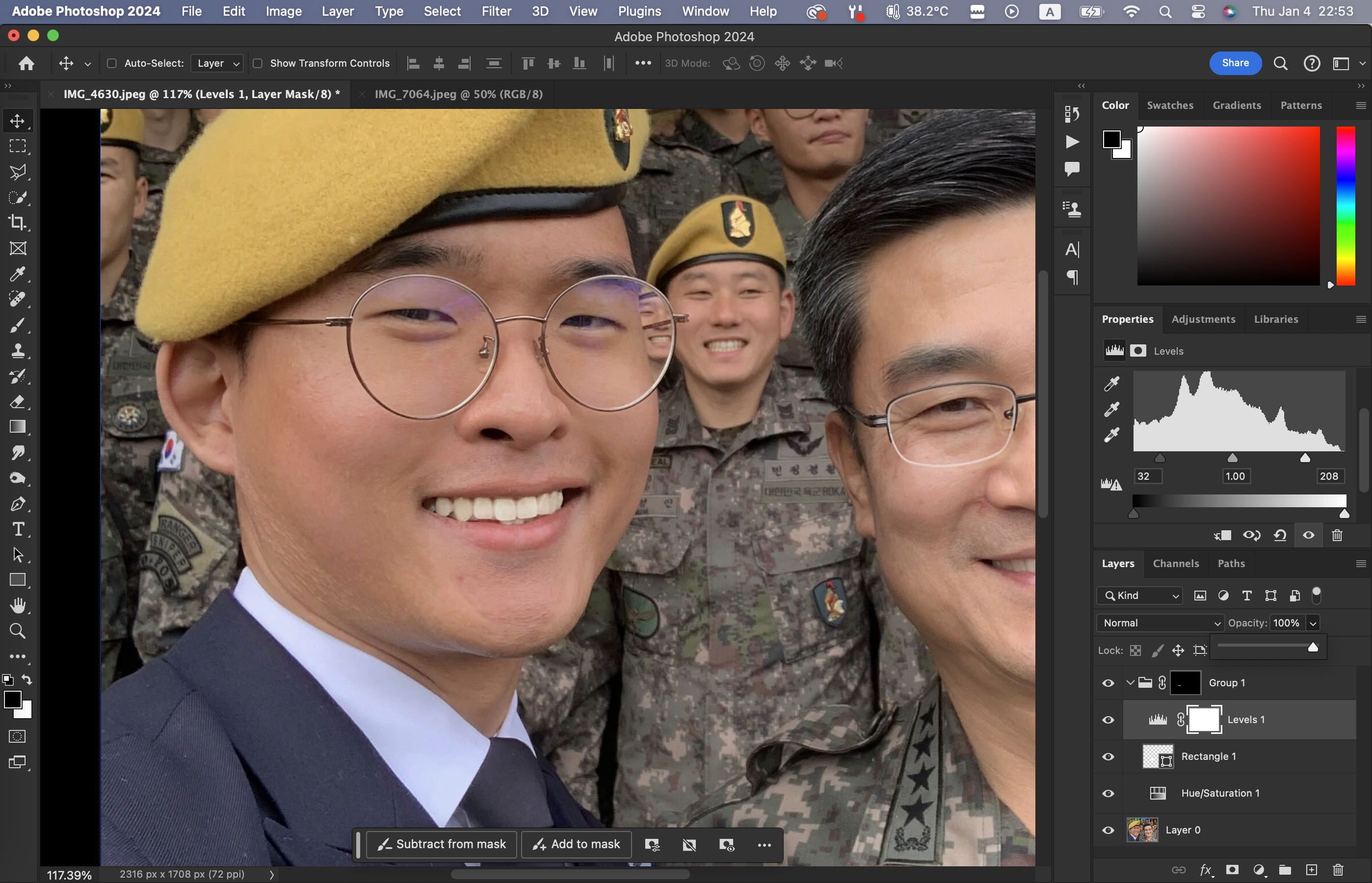Image resolution: width=1372 pixels, height=883 pixels.
Task: Select the Eyedropper tool in the toolbar
Action: pyautogui.click(x=17, y=274)
